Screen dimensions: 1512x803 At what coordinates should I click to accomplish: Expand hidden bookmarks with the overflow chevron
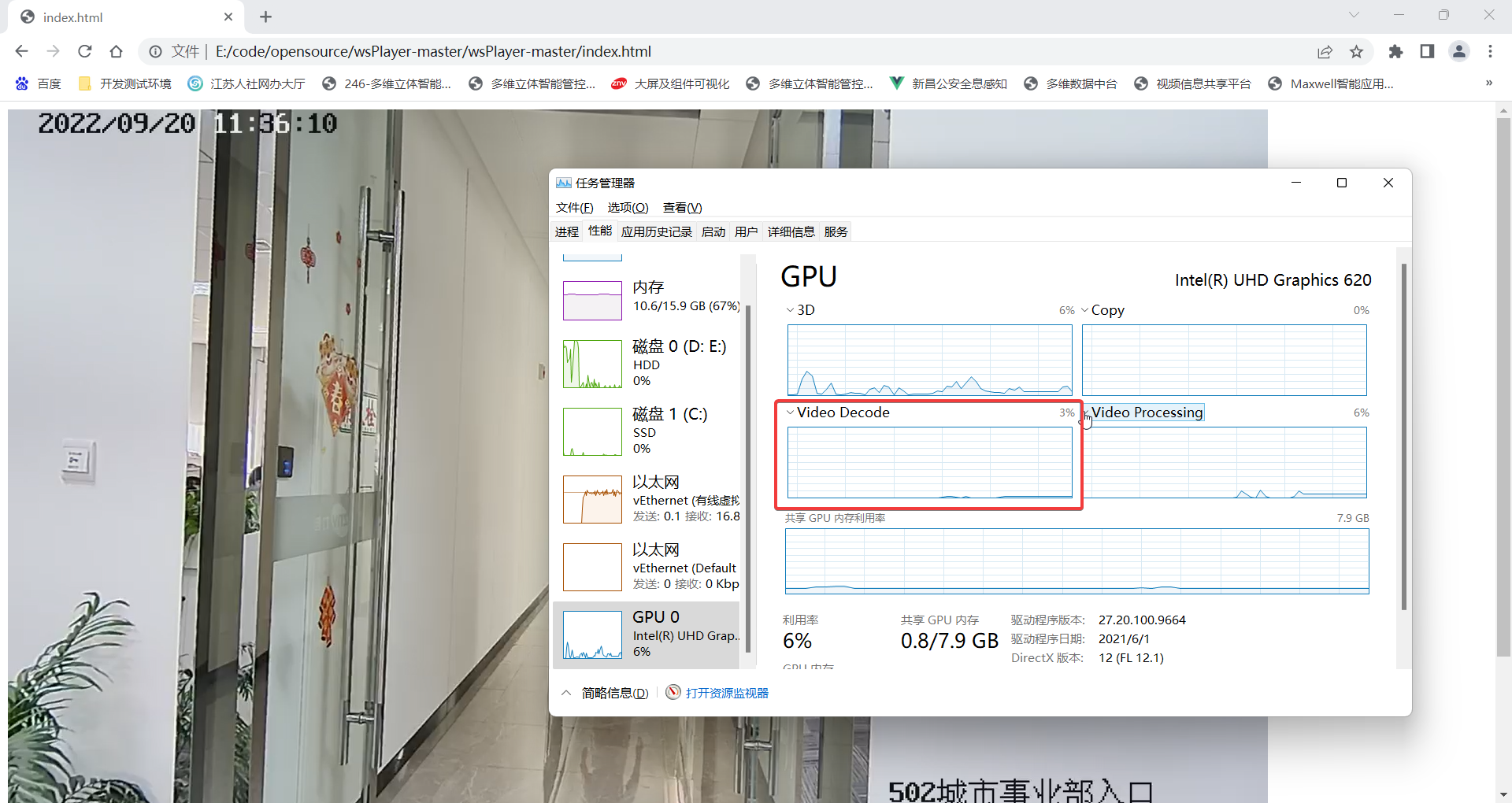(1488, 83)
